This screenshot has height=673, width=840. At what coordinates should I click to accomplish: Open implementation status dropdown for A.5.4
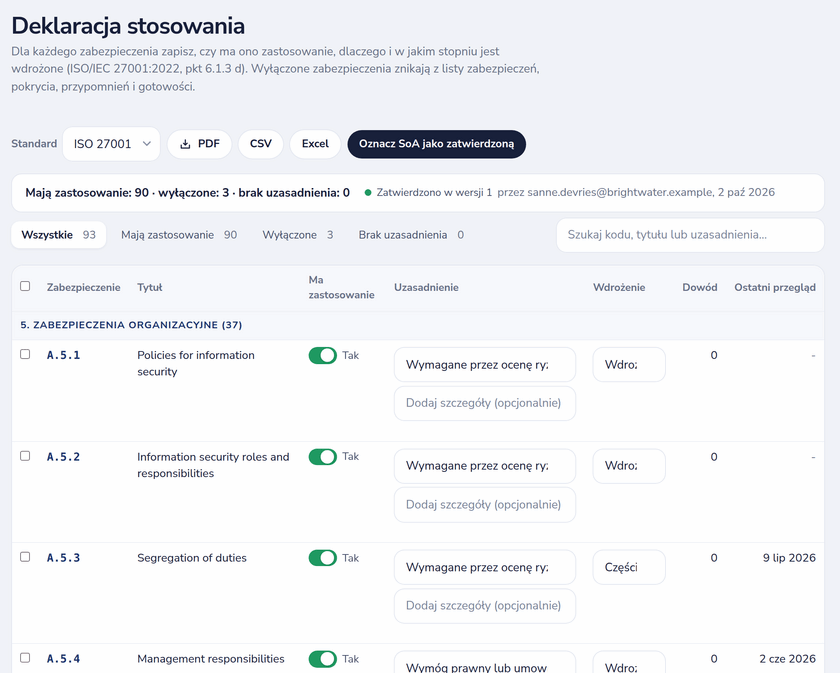pos(629,662)
